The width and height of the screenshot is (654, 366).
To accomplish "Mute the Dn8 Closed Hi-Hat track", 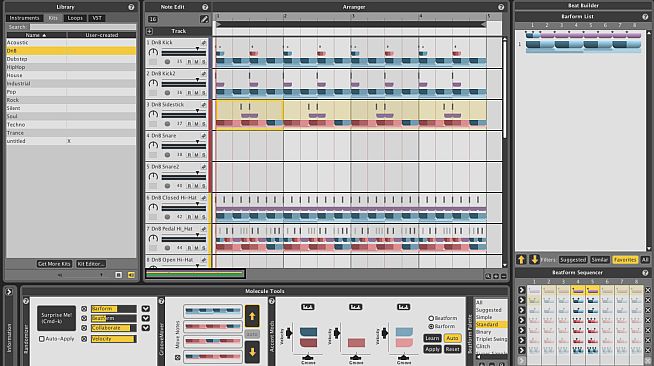I will (x=196, y=217).
